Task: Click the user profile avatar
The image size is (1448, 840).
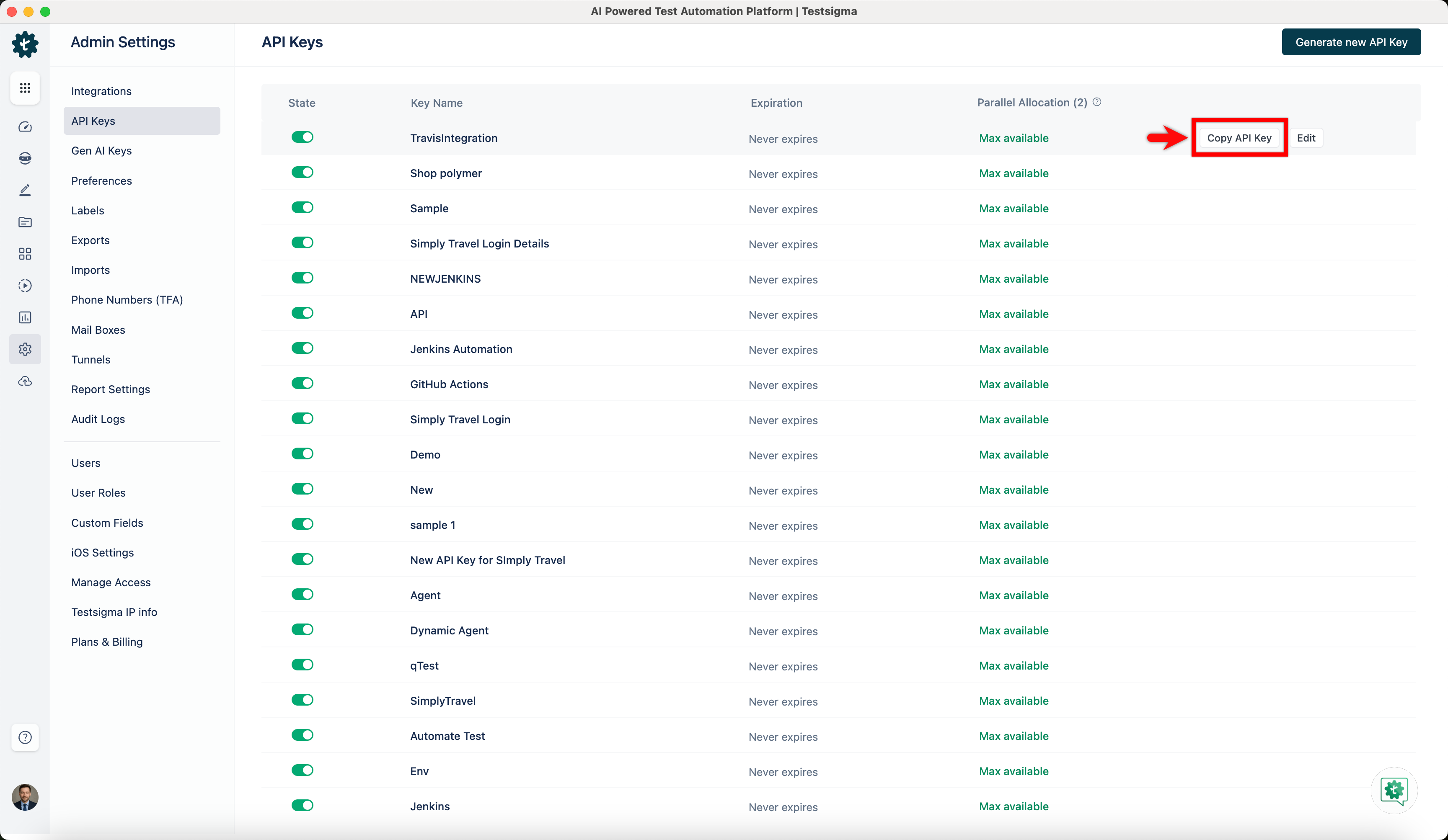Action: click(x=25, y=797)
